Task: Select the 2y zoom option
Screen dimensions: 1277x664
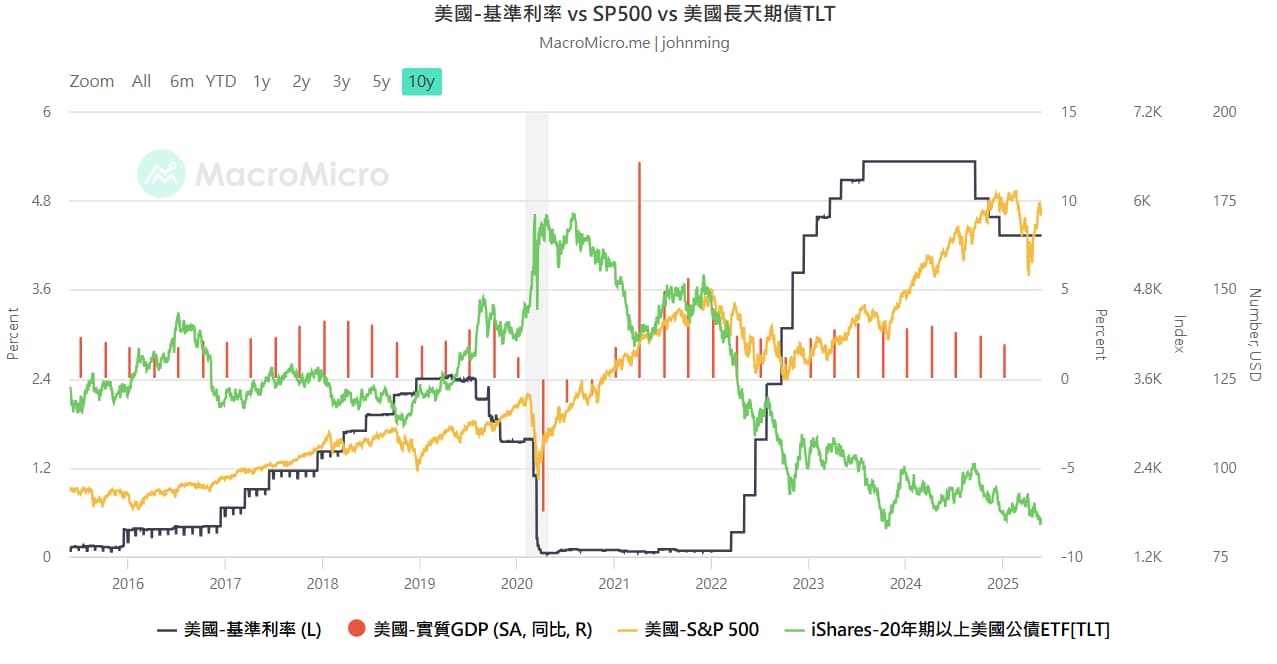Action: tap(301, 82)
